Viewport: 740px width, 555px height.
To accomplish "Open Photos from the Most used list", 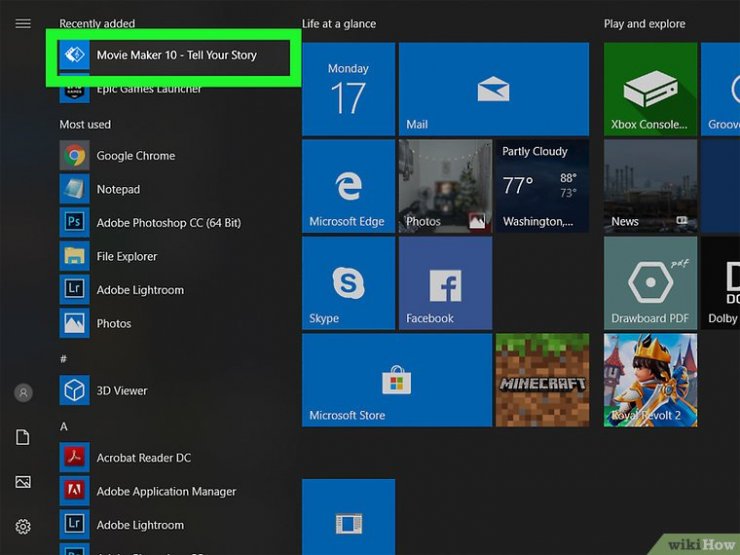I will (x=114, y=323).
